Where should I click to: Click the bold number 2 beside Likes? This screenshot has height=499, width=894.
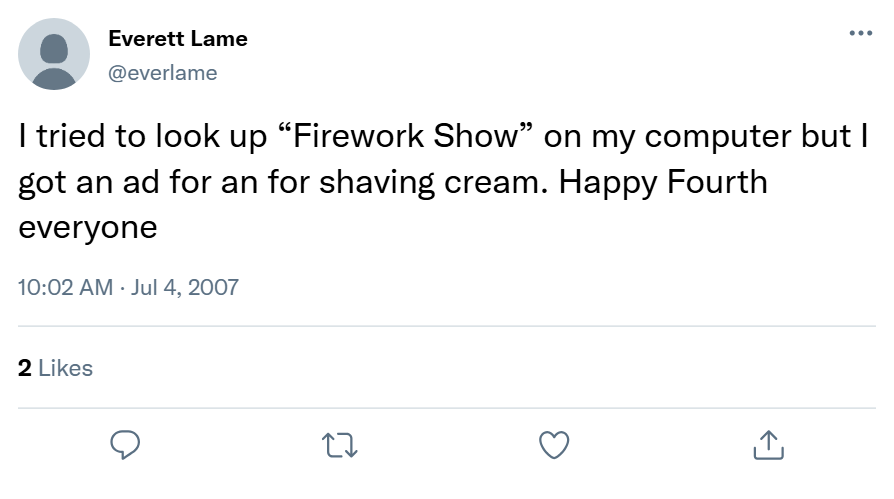pyautogui.click(x=25, y=368)
